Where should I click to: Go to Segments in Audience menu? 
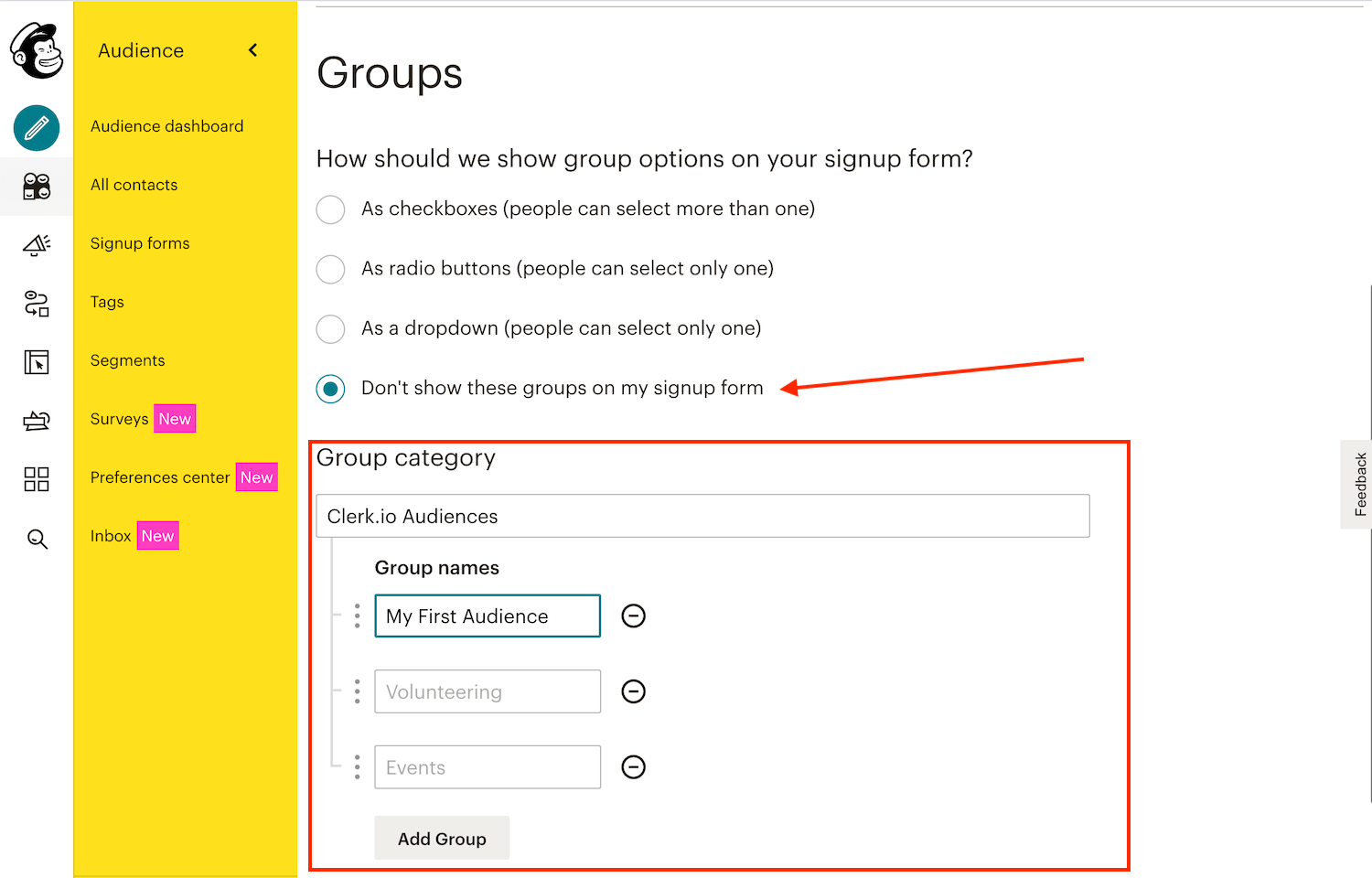[x=127, y=360]
